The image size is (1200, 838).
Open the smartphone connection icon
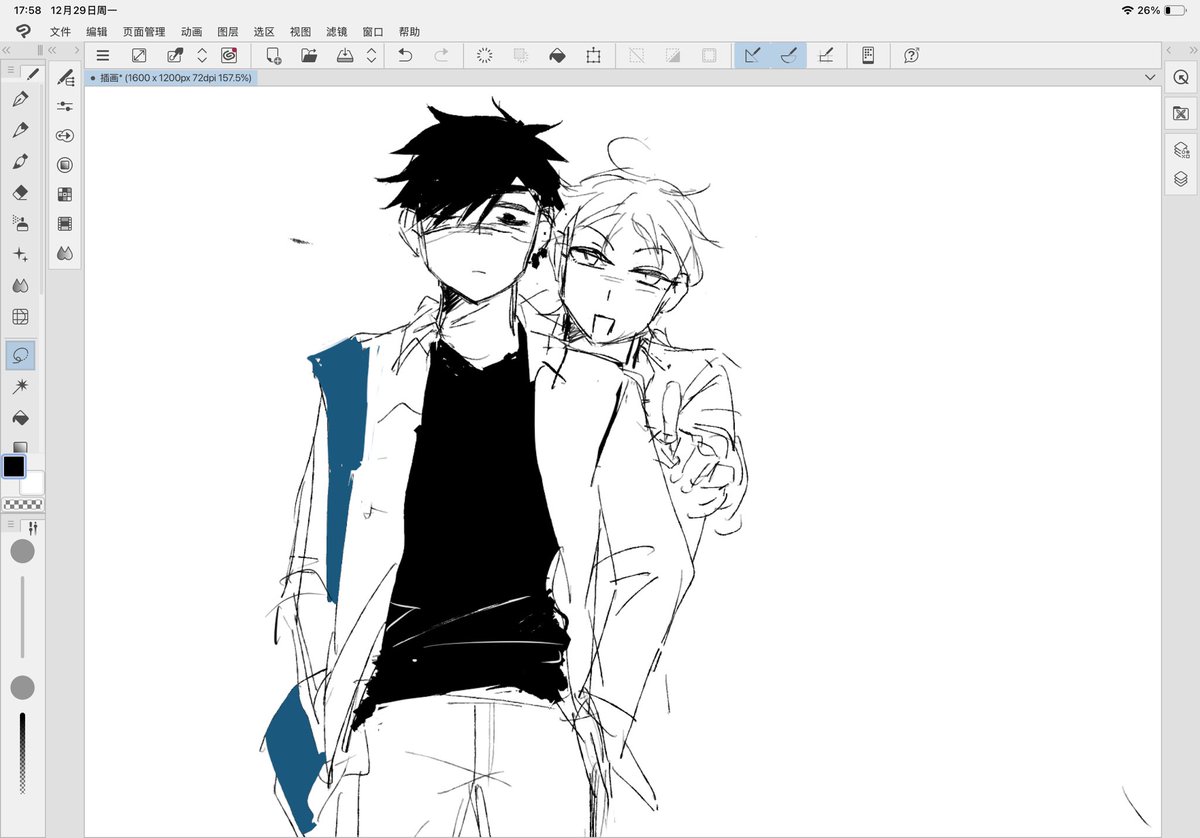(x=868, y=56)
